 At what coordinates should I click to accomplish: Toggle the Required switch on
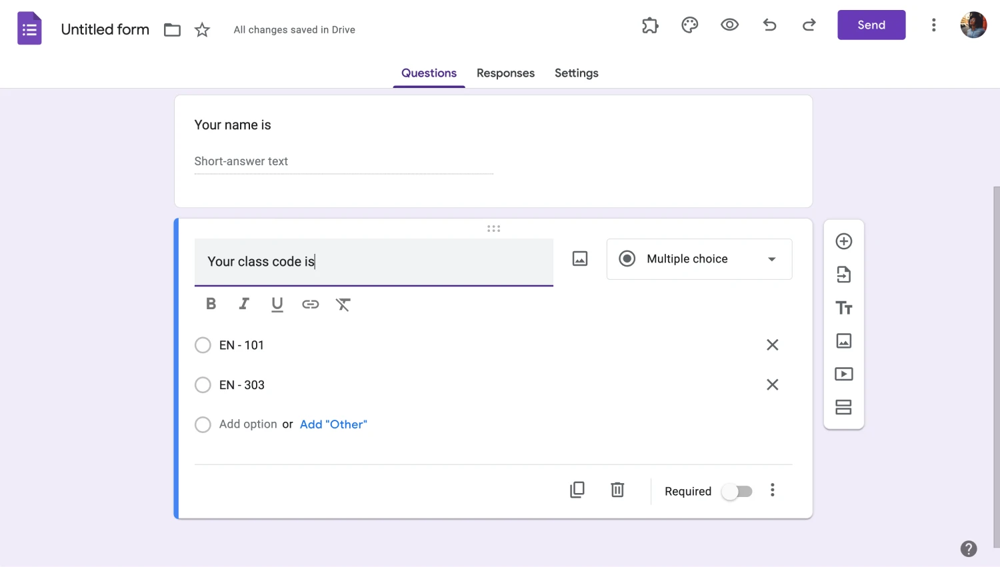pos(737,491)
